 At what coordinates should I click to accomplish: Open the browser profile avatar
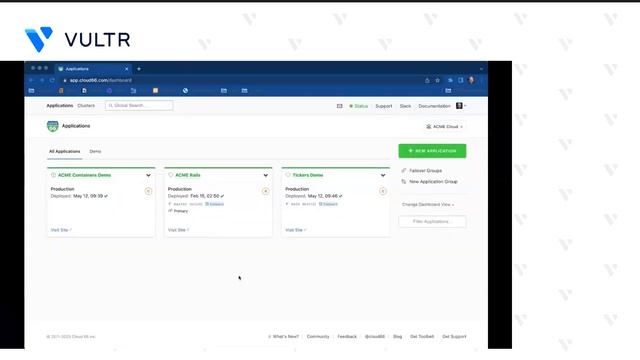click(x=471, y=80)
